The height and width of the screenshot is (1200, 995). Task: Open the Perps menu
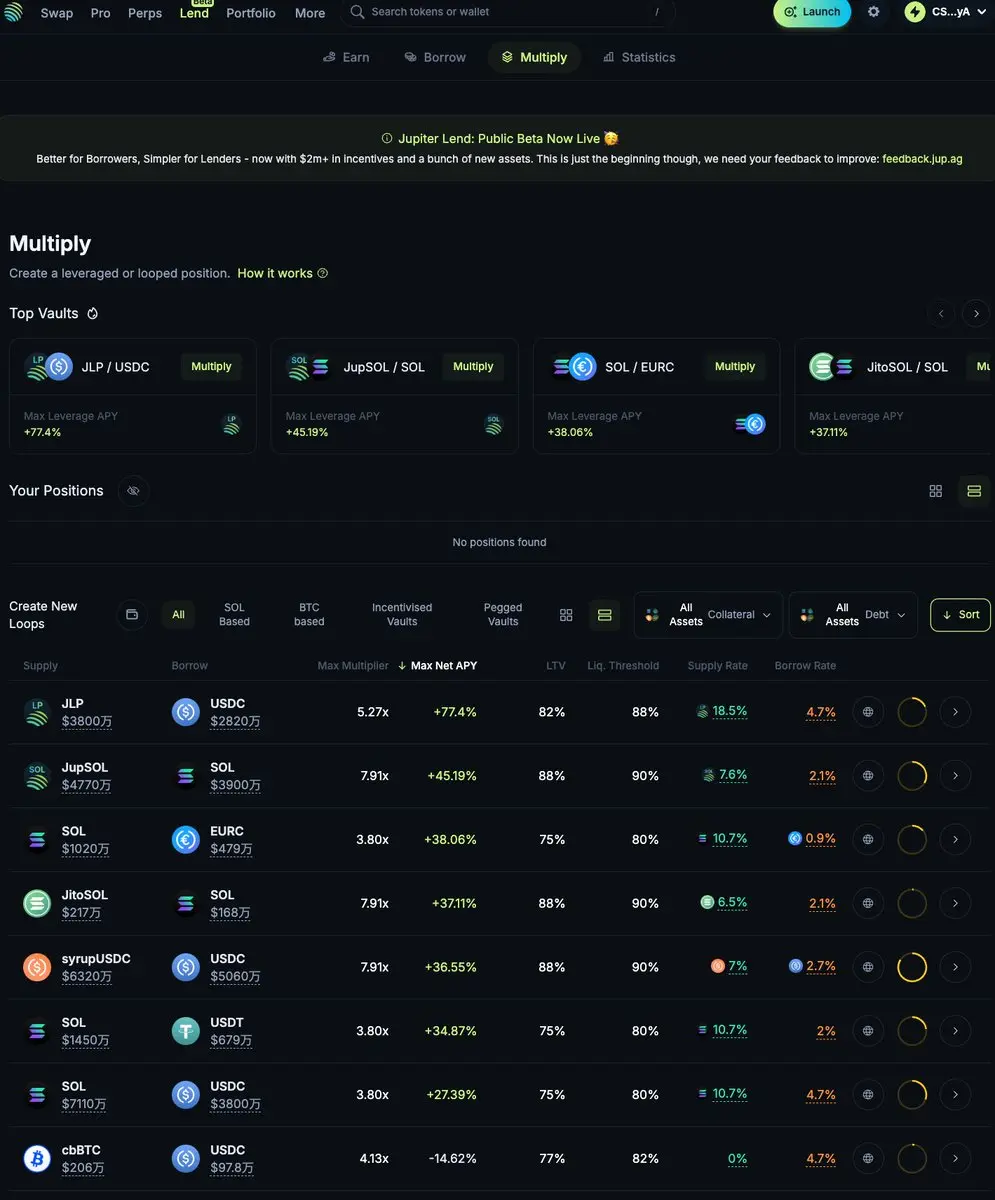(x=145, y=13)
